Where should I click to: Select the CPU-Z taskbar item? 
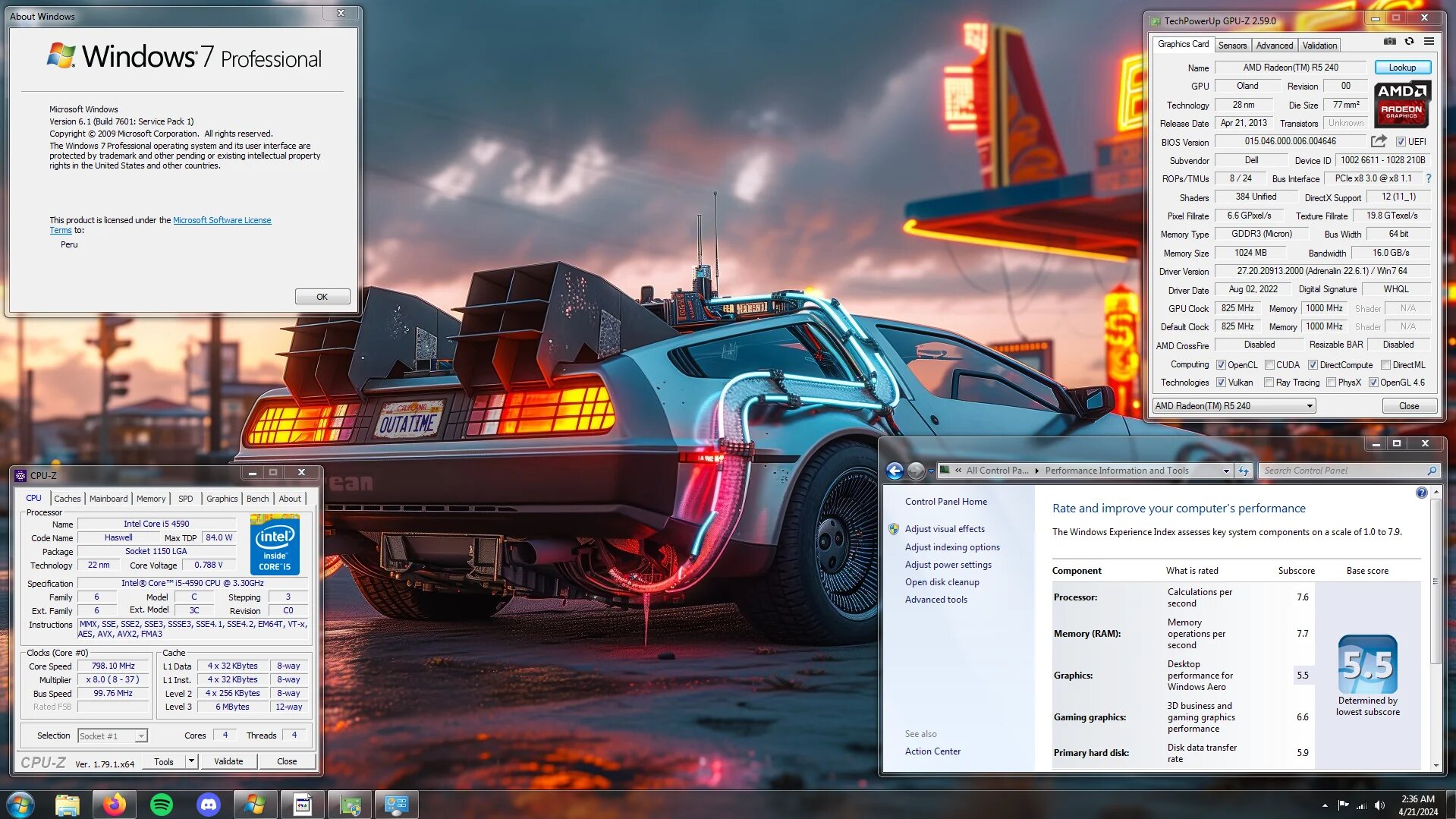[x=303, y=805]
